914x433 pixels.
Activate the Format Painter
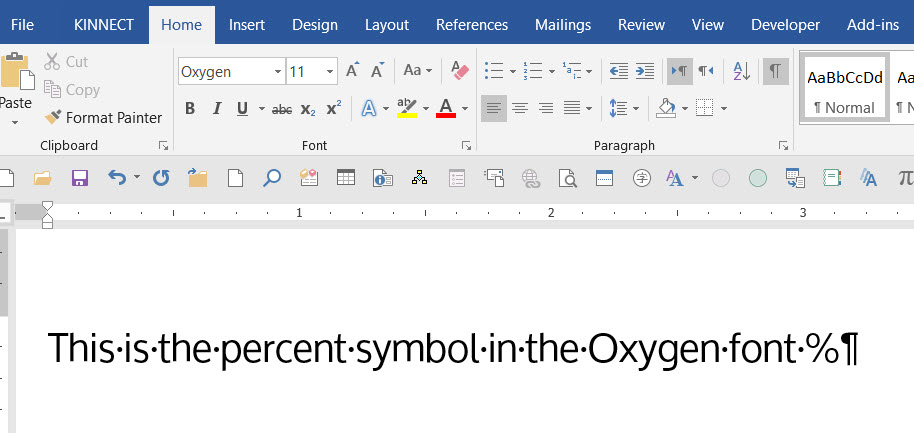pos(103,118)
